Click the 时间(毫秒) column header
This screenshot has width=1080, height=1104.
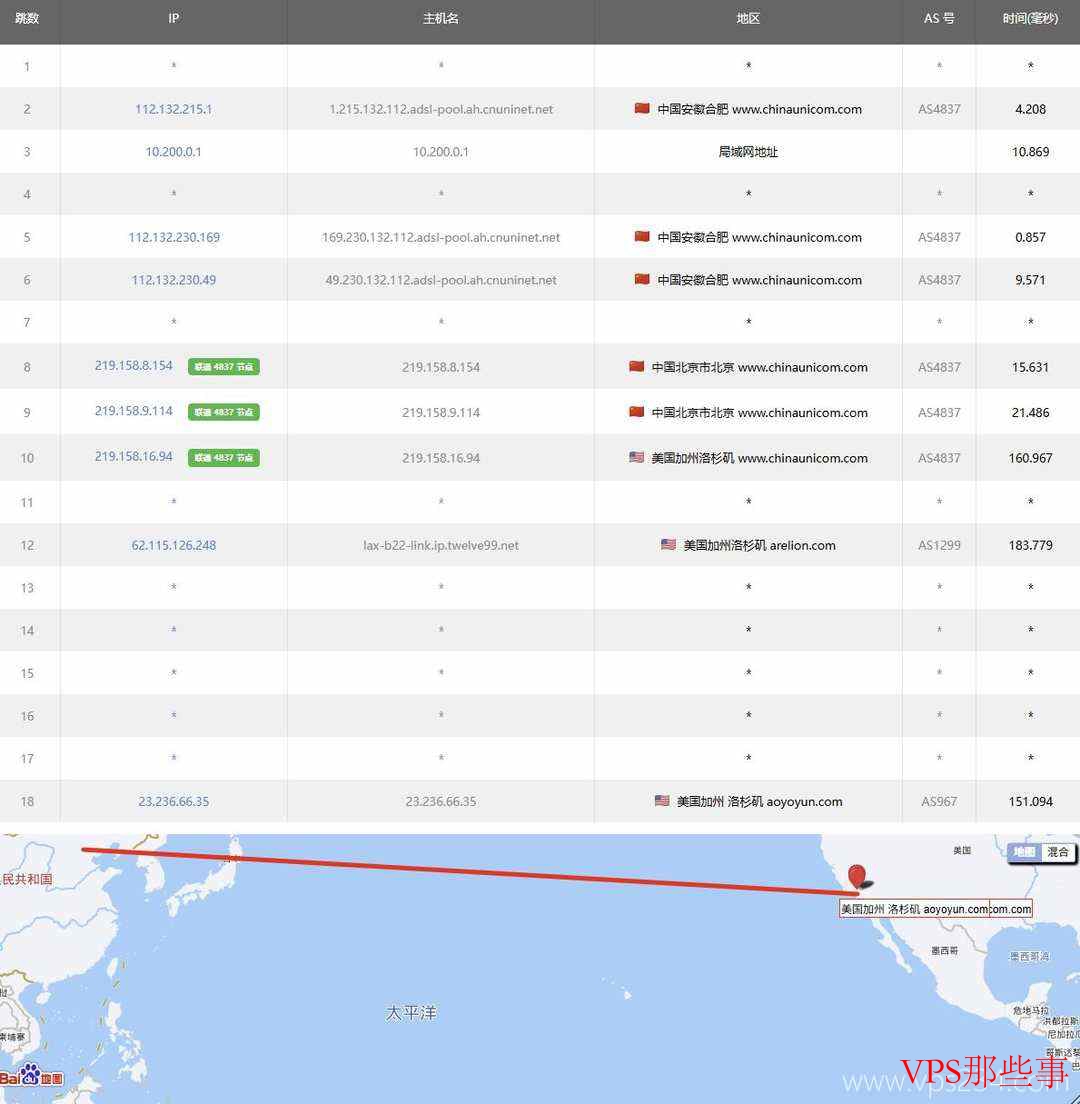tap(1030, 18)
